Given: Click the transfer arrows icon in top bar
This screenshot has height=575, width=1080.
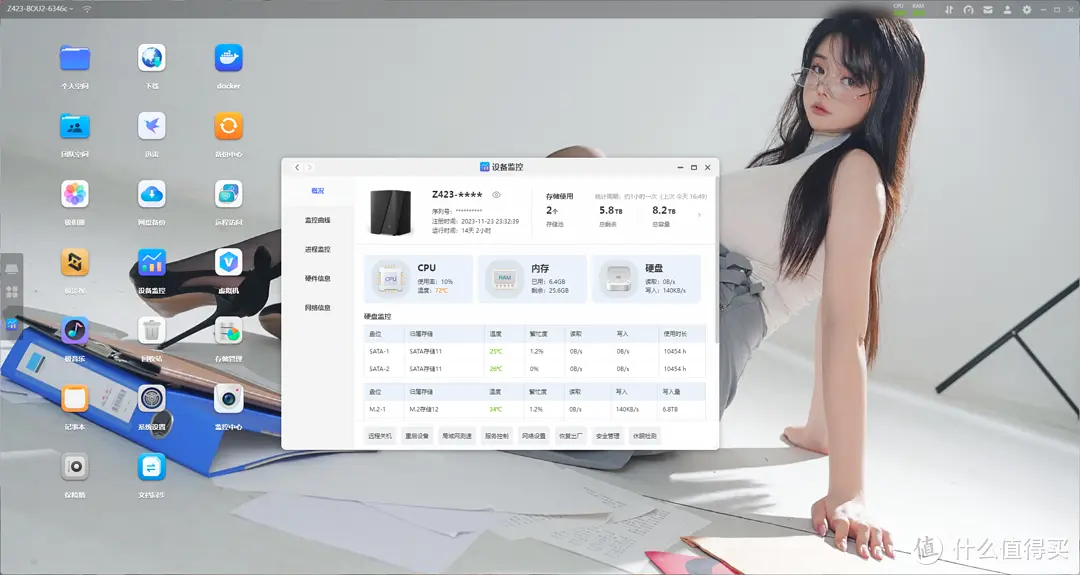Looking at the screenshot, I should (x=947, y=9).
